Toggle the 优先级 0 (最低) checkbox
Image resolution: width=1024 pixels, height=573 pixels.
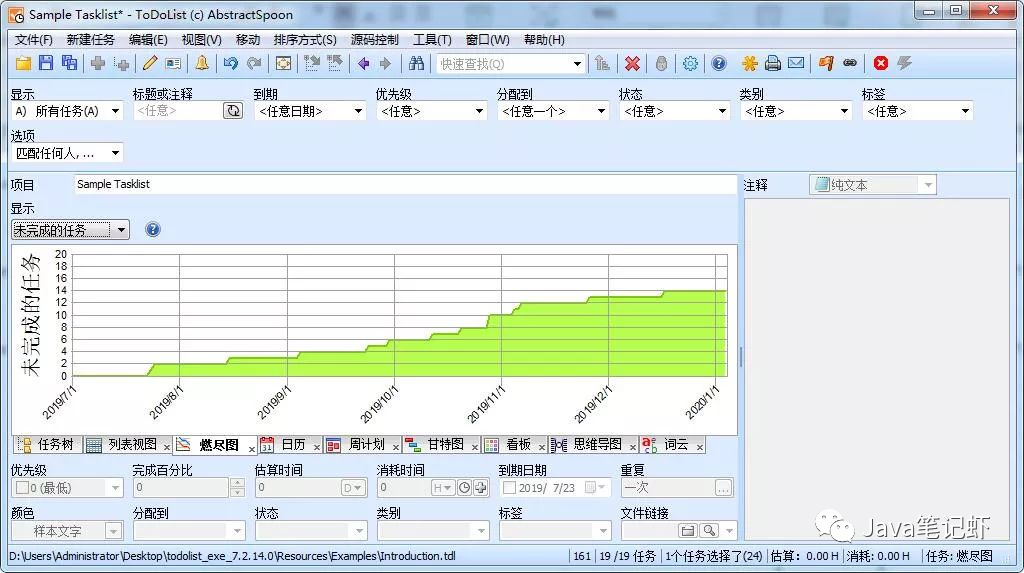(x=22, y=487)
